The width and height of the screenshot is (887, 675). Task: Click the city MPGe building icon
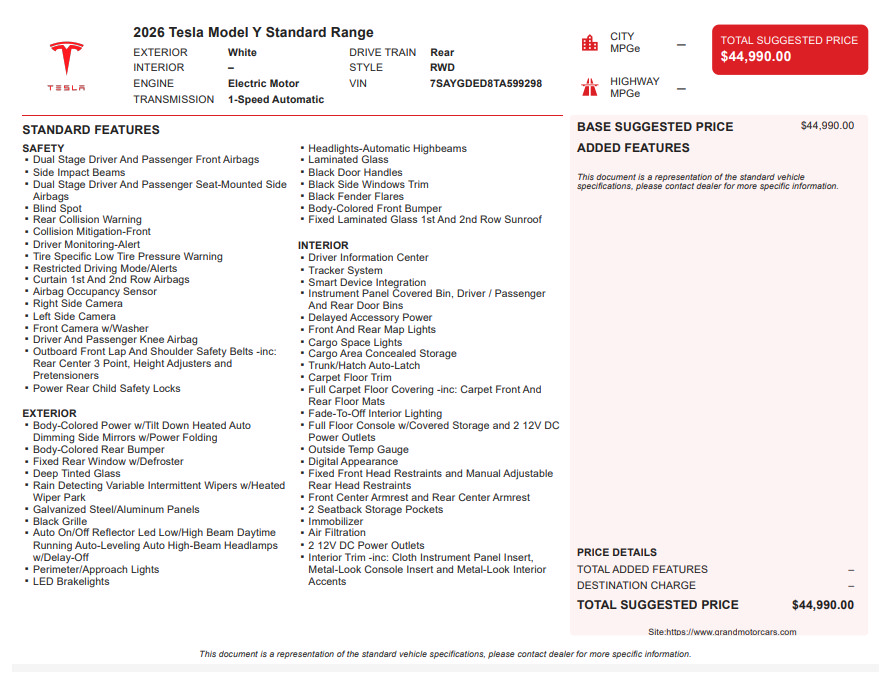pyautogui.click(x=589, y=42)
